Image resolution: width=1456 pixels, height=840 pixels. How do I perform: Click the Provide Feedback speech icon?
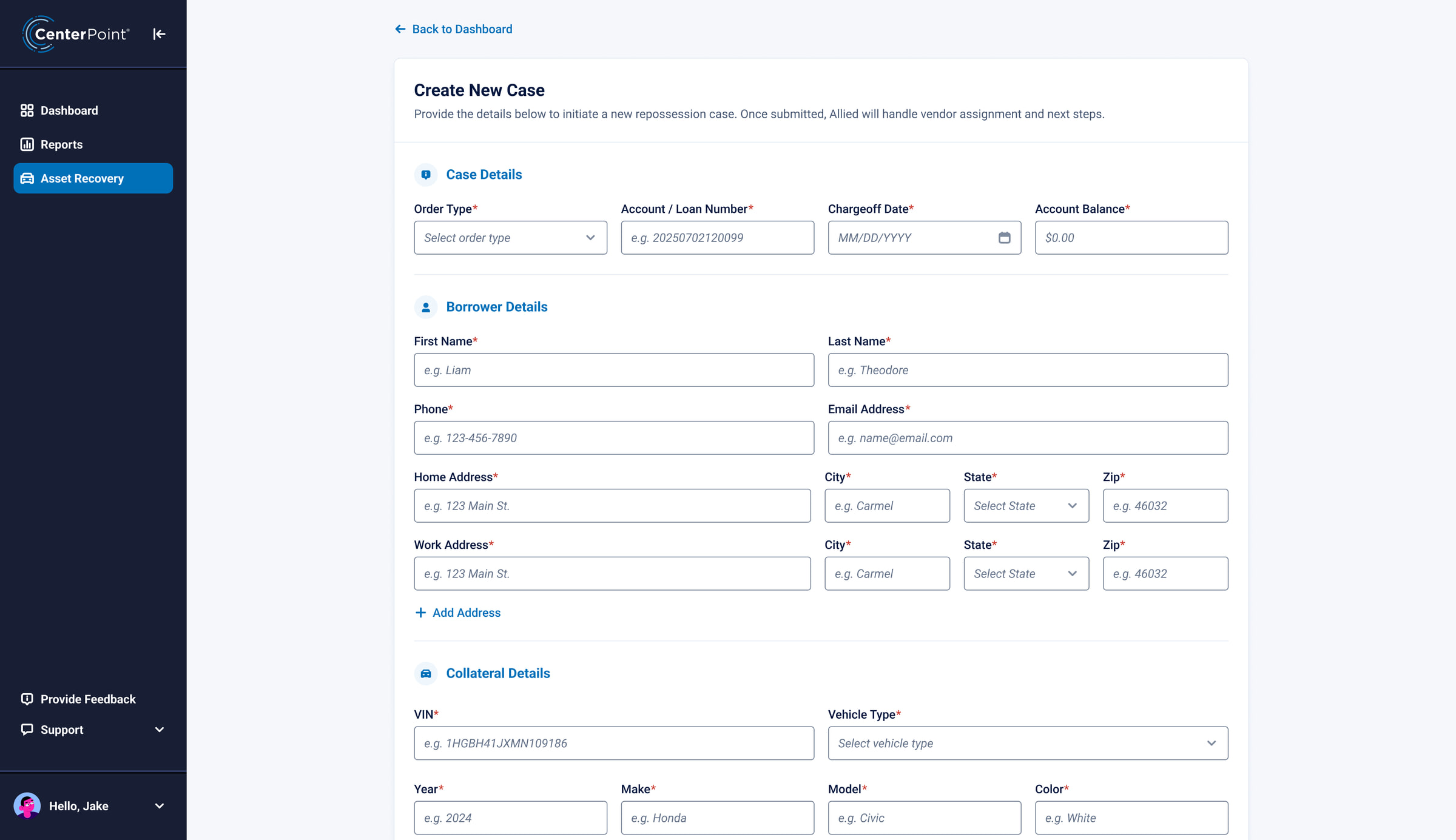[27, 699]
